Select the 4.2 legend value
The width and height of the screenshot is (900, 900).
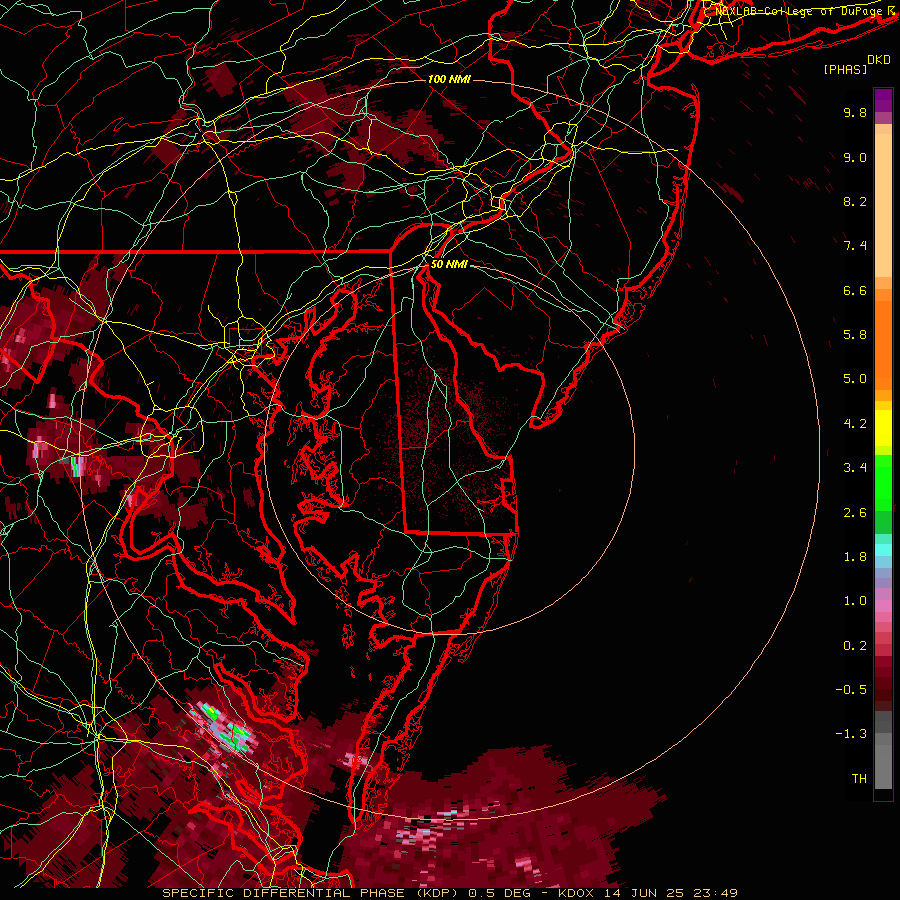tap(855, 424)
